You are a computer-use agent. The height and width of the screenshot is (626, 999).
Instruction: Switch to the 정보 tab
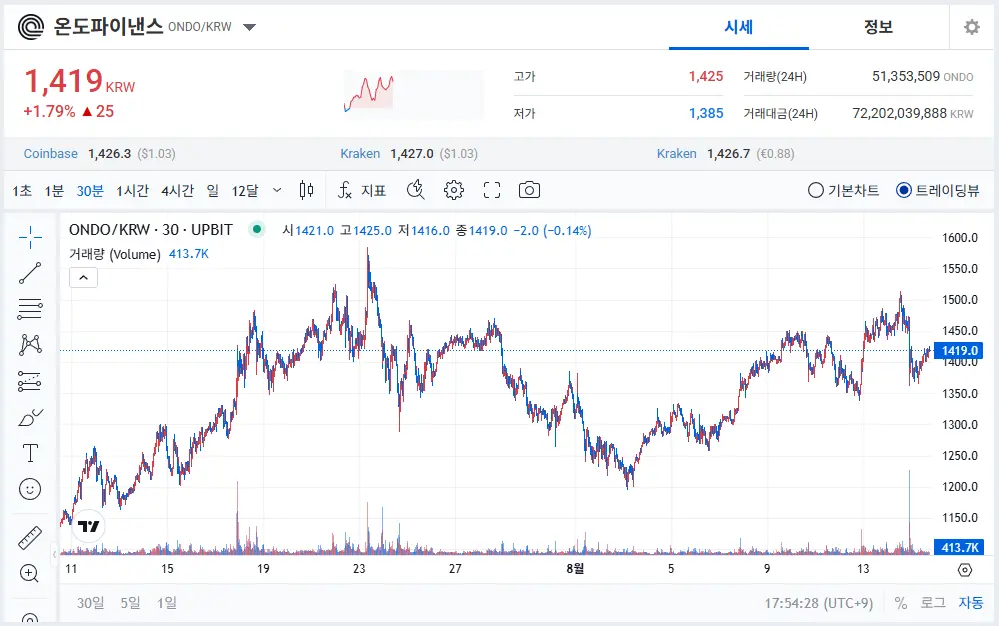click(878, 27)
